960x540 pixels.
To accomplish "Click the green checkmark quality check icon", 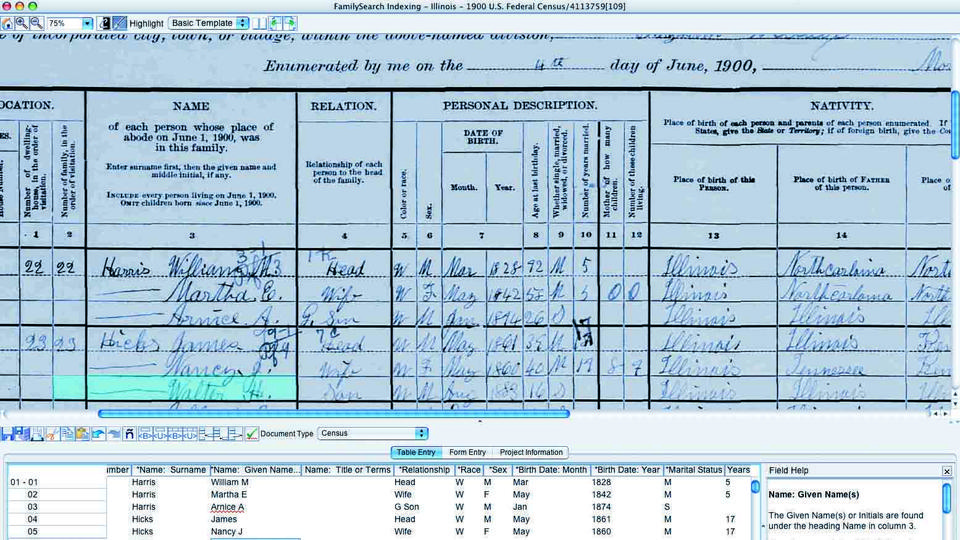I will click(x=252, y=434).
